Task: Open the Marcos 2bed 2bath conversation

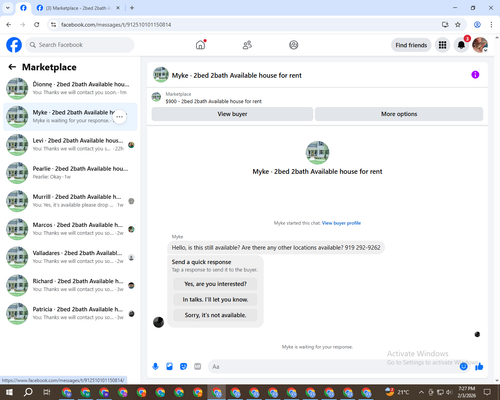Action: click(70, 229)
